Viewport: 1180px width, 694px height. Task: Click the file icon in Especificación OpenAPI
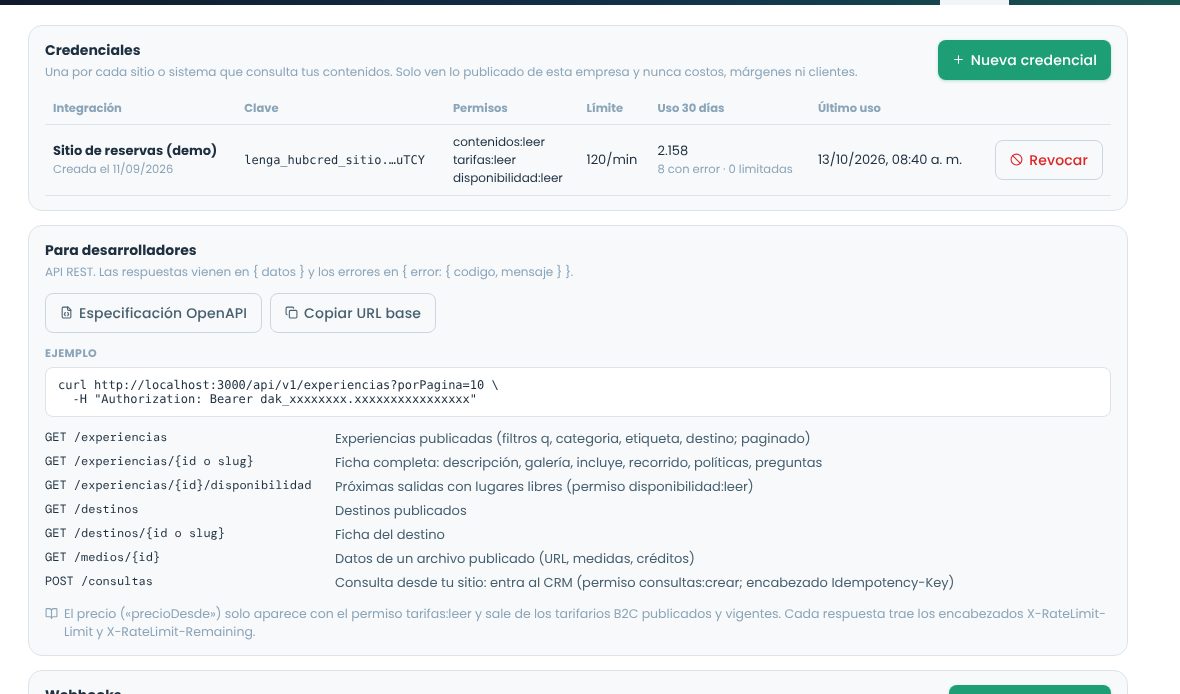(66, 313)
